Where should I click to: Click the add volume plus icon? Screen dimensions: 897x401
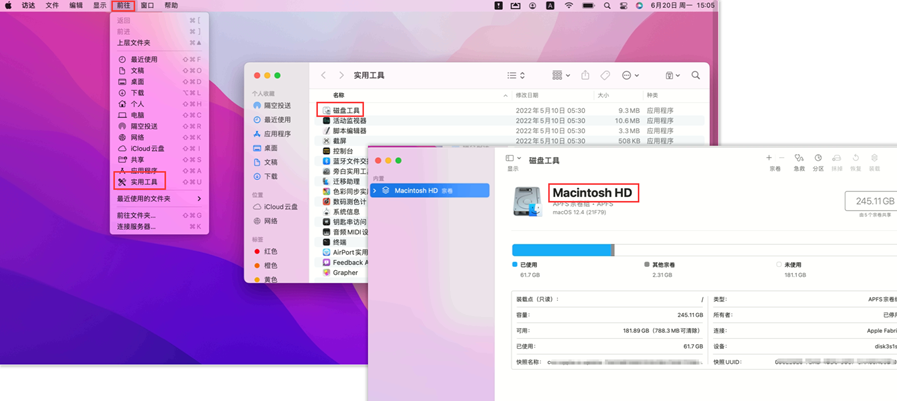[768, 158]
